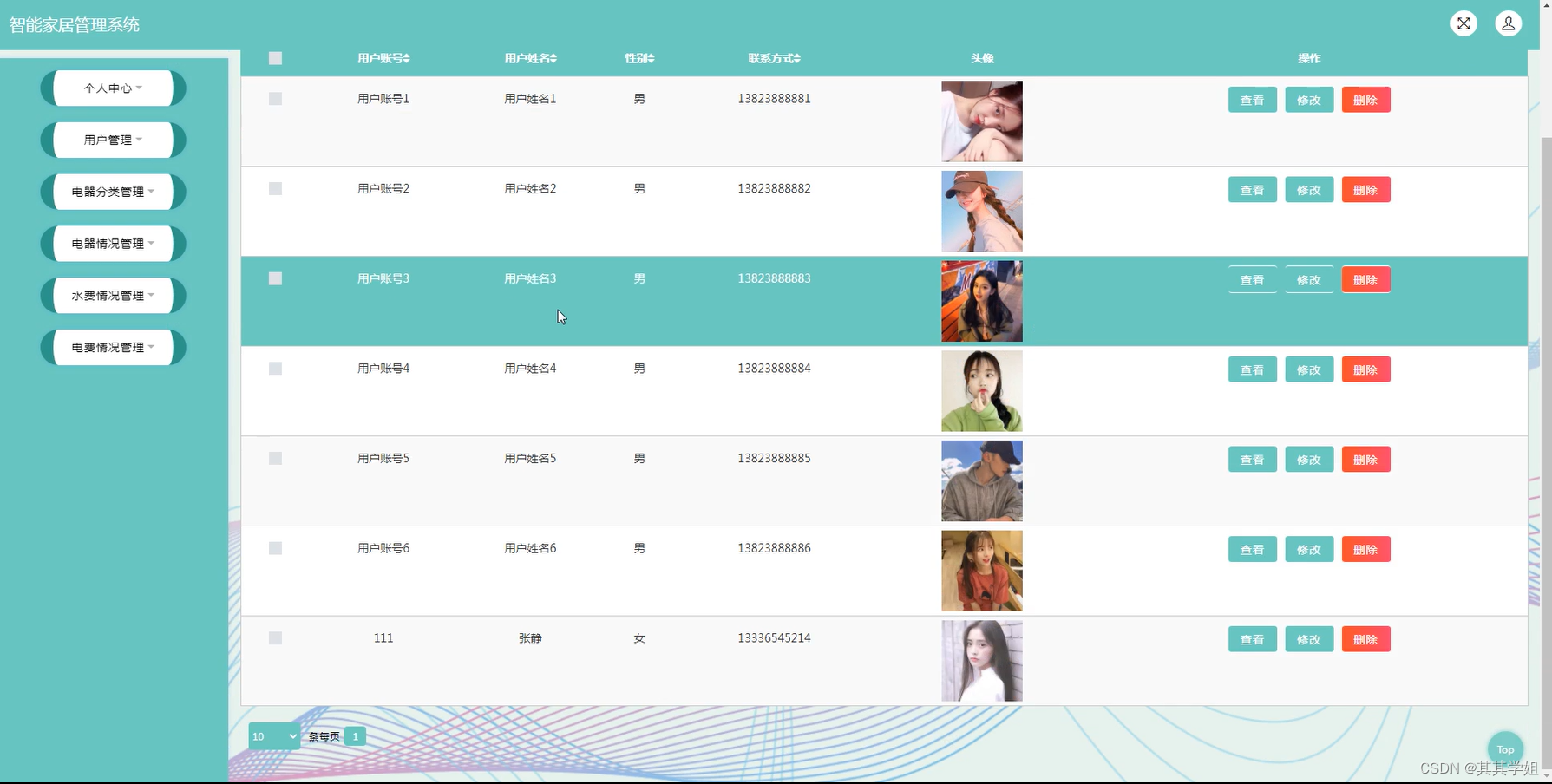Check the box for row 用户账号4
This screenshot has height=784, width=1552.
pos(275,369)
